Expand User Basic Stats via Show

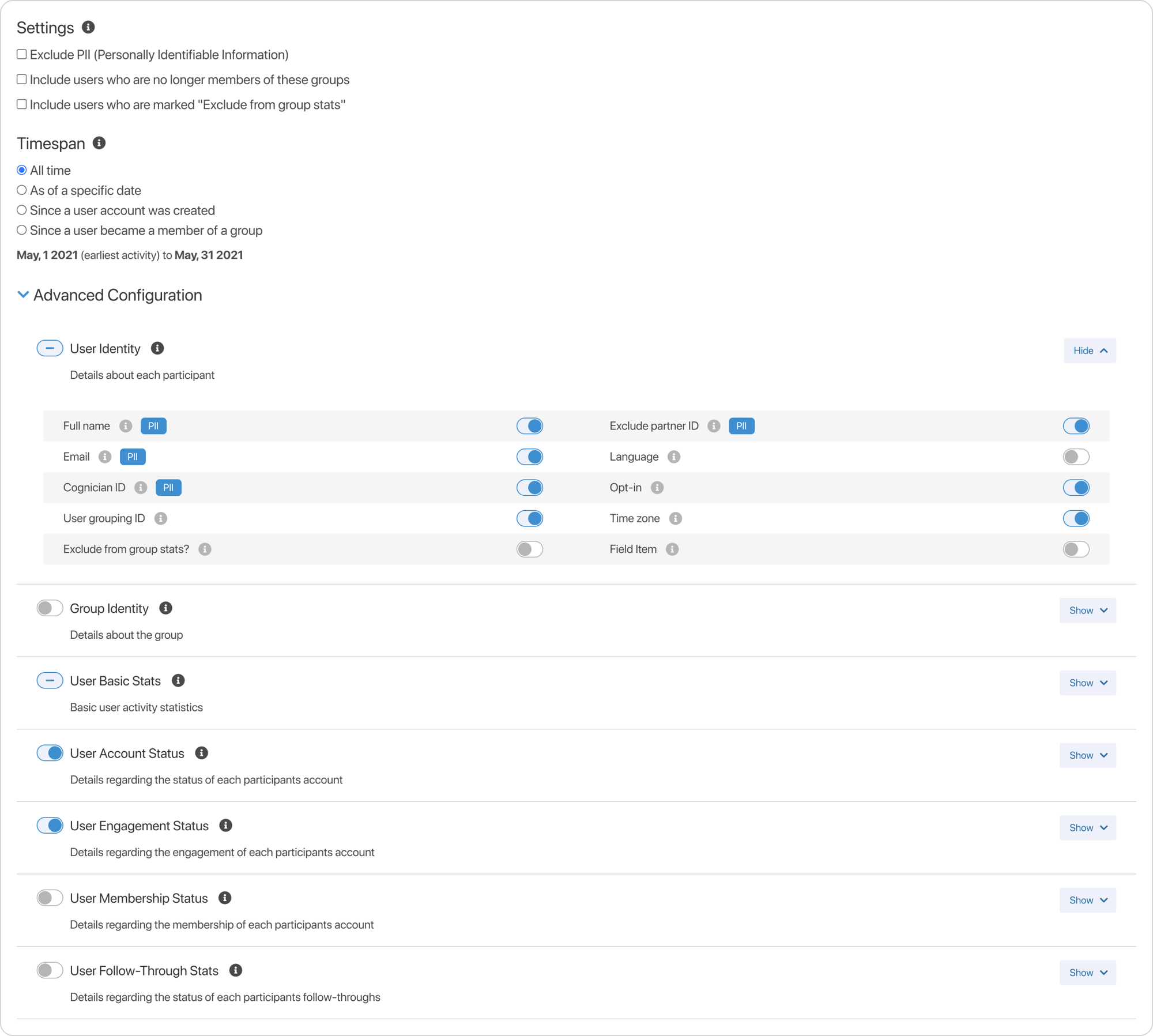(x=1087, y=683)
